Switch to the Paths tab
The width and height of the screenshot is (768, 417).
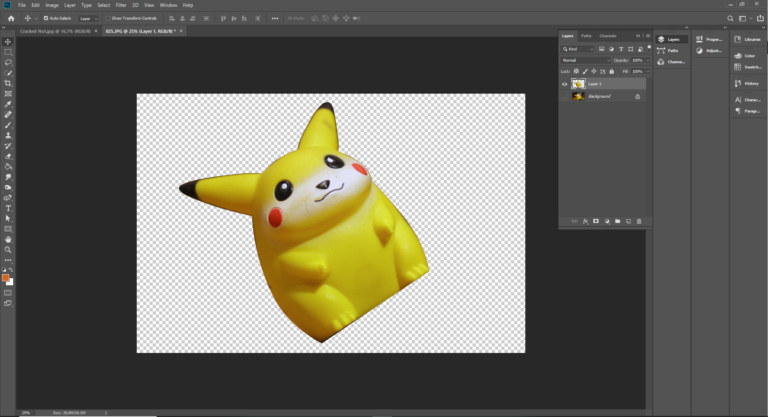tap(586, 36)
